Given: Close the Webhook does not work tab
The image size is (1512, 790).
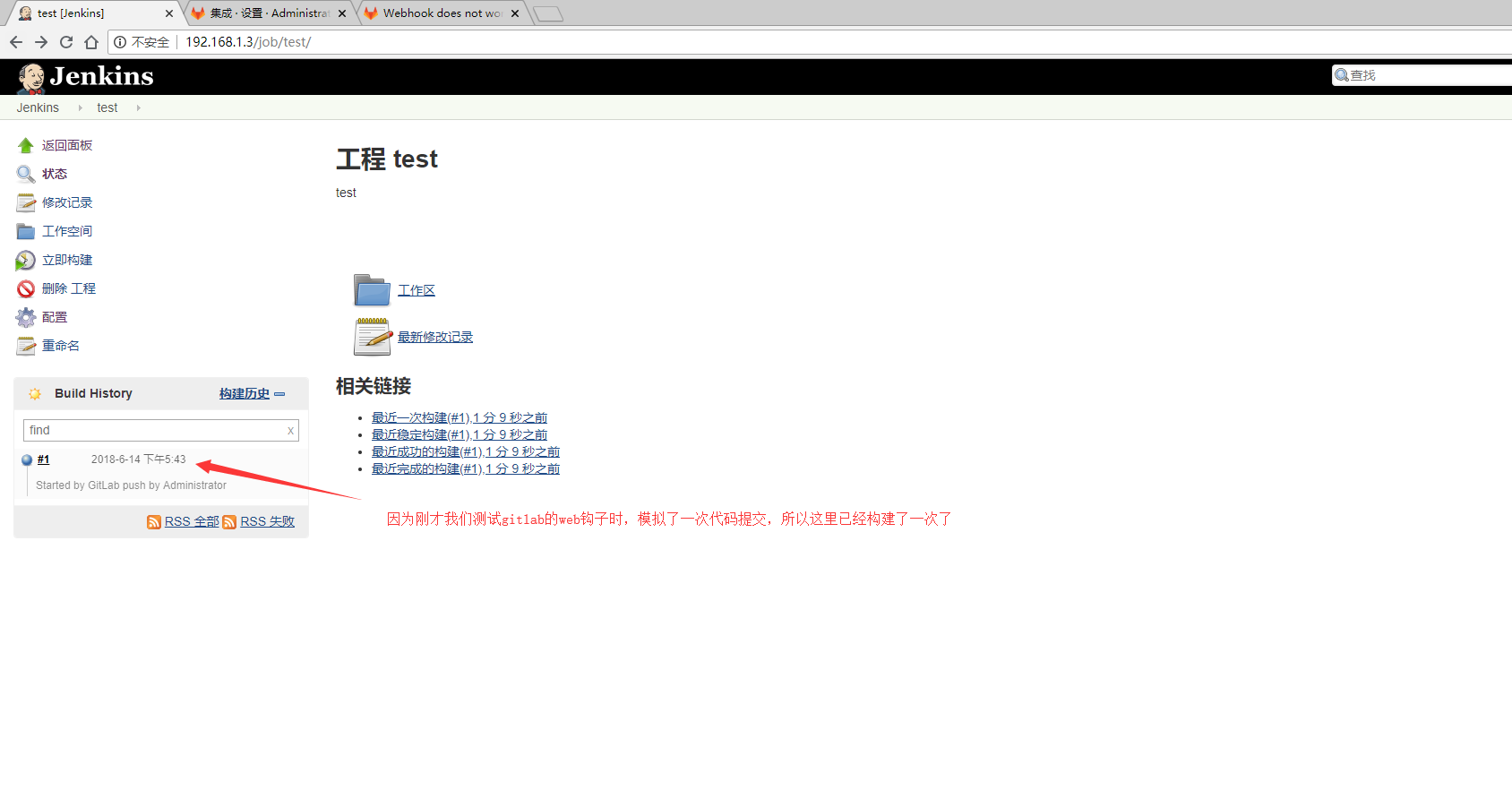Looking at the screenshot, I should pyautogui.click(x=515, y=13).
